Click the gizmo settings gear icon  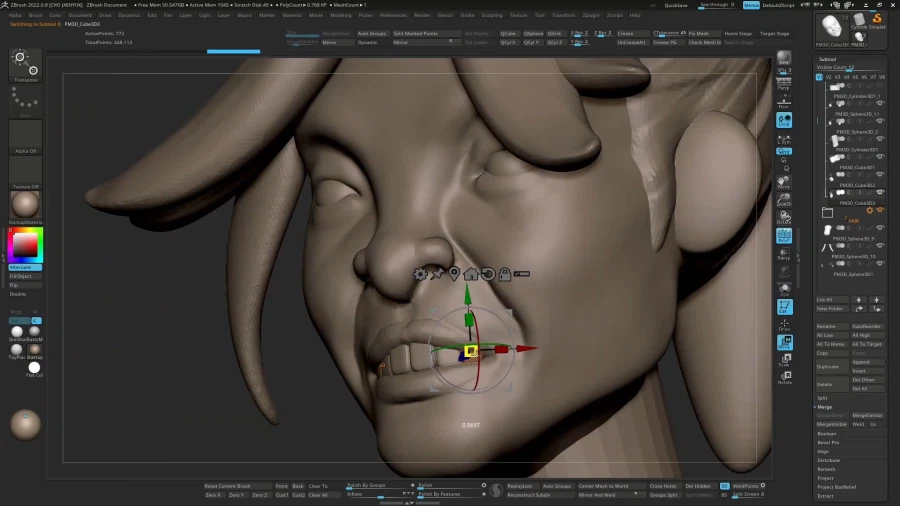420,273
